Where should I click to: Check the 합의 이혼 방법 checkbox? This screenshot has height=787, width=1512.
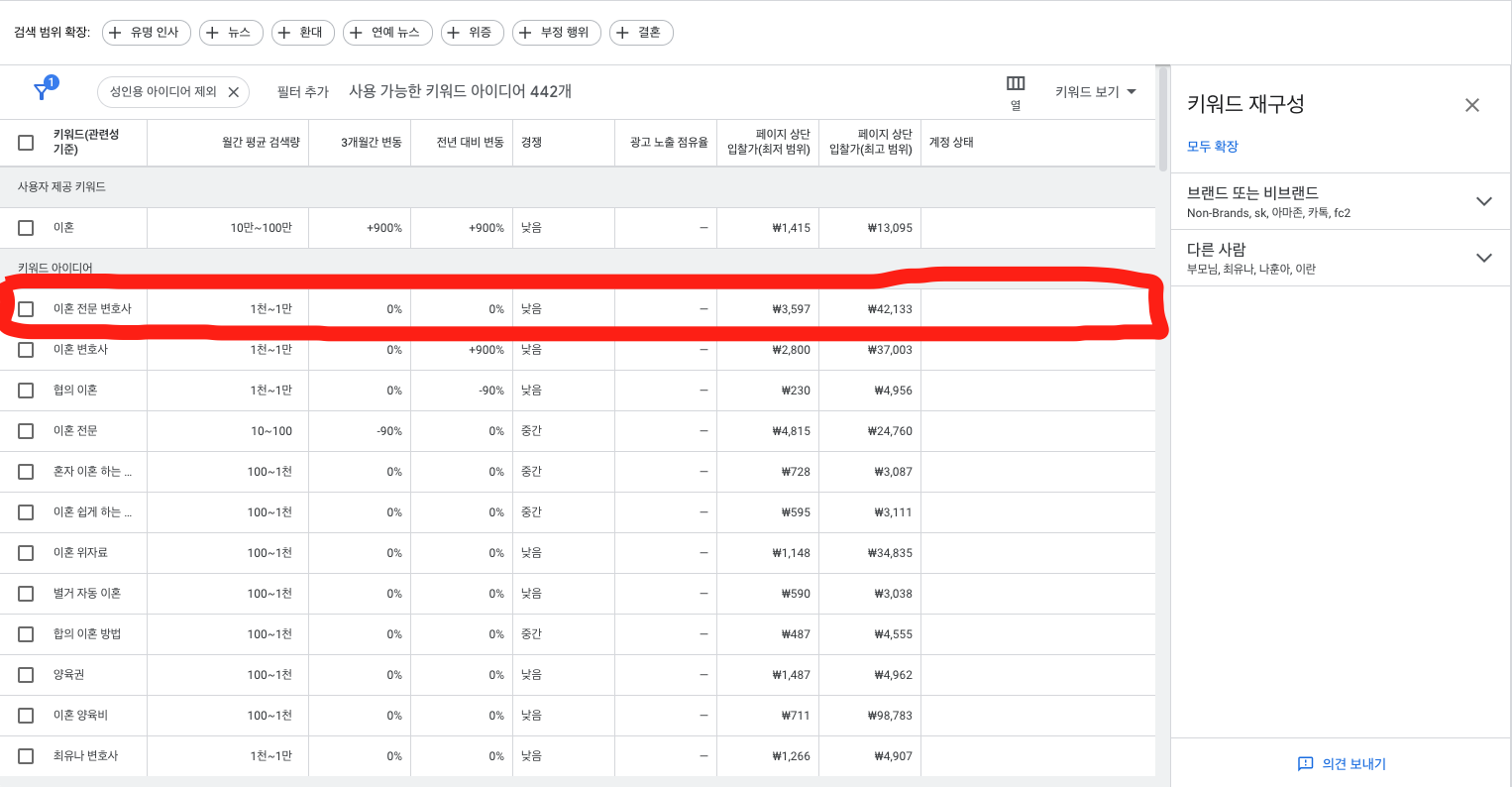(26, 634)
